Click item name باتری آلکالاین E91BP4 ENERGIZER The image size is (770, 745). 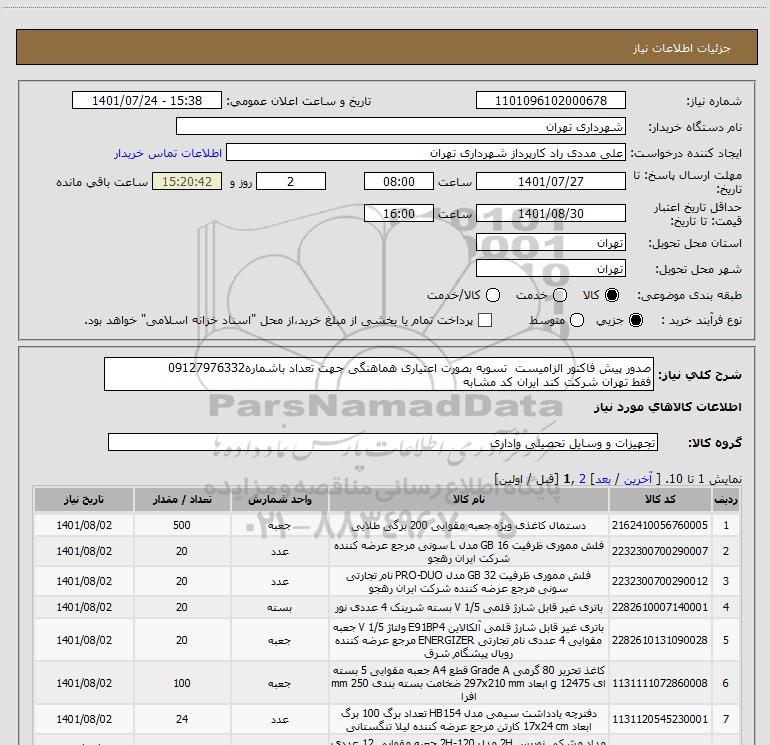[468, 640]
